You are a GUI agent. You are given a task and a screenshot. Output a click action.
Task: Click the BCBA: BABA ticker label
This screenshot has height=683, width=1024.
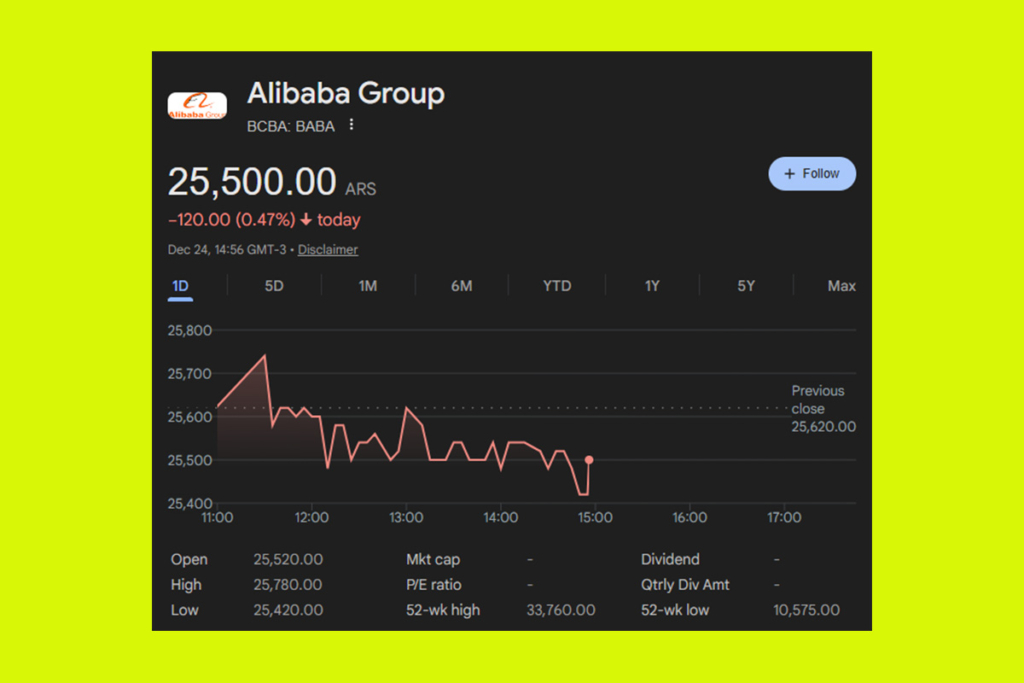coord(289,126)
